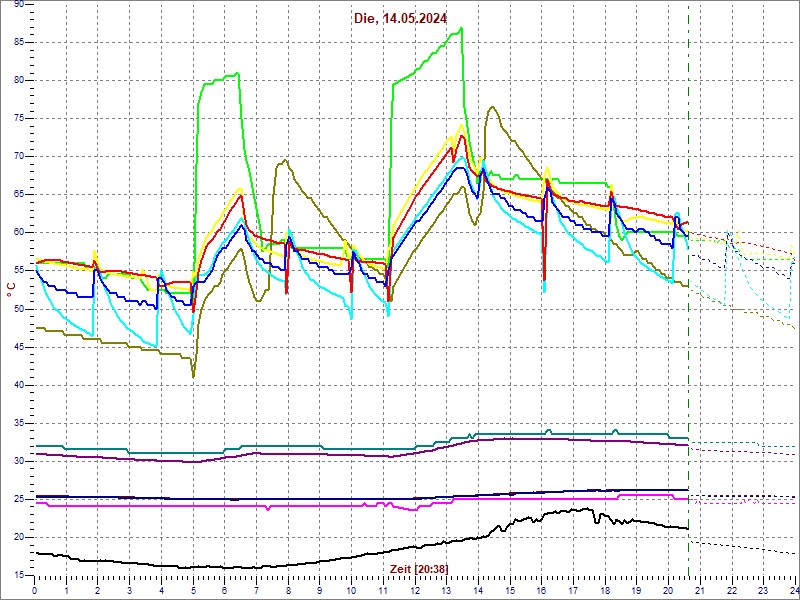
Task: Select hour 8 on the time axis
Action: click(x=288, y=590)
